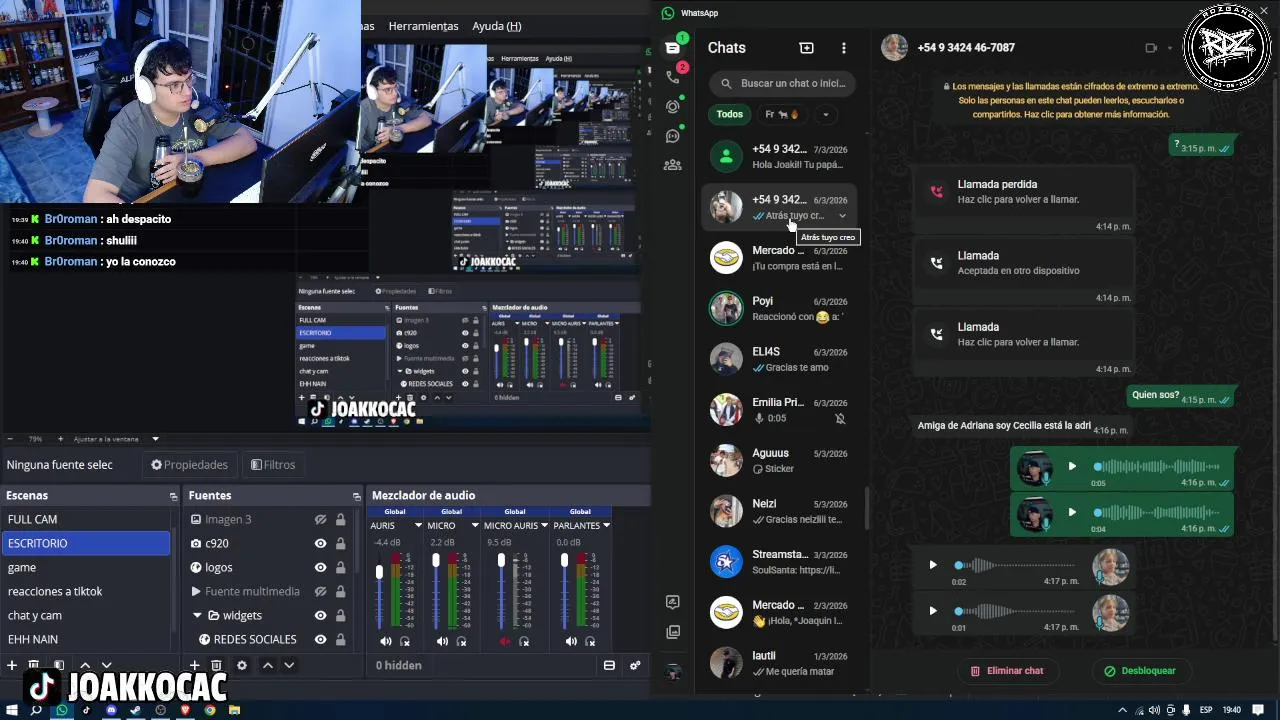Open the Communities icon in WhatsApp sidebar
1280x720 pixels.
click(x=672, y=165)
